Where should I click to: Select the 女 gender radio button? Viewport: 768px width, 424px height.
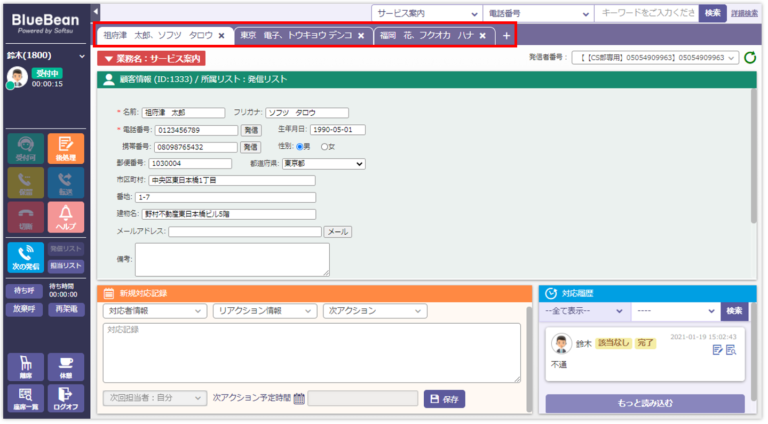click(323, 146)
